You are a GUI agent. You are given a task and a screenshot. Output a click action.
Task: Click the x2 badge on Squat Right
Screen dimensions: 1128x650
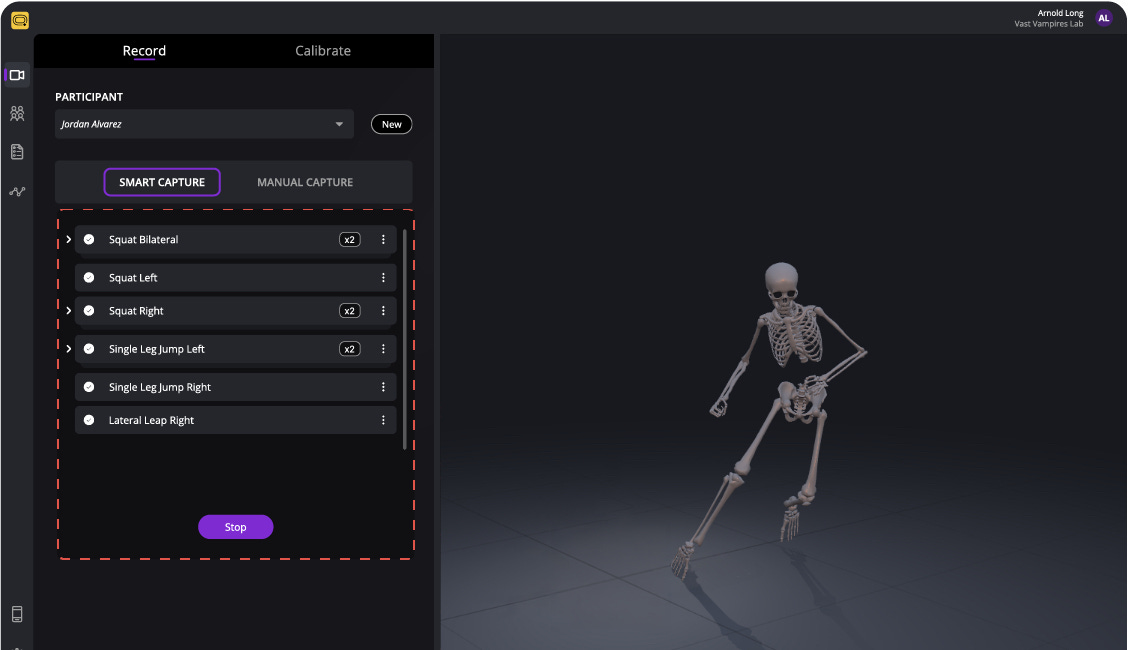[350, 311]
